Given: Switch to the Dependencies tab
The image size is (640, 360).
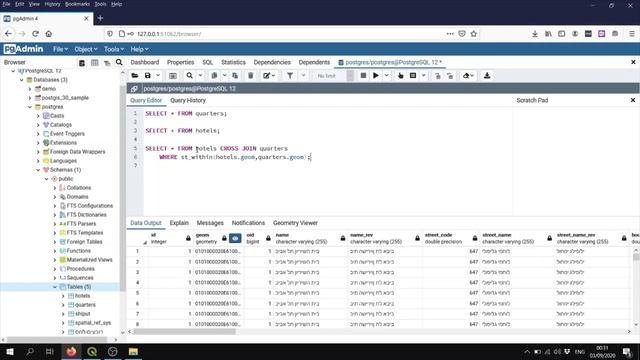Looking at the screenshot, I should coord(272,62).
